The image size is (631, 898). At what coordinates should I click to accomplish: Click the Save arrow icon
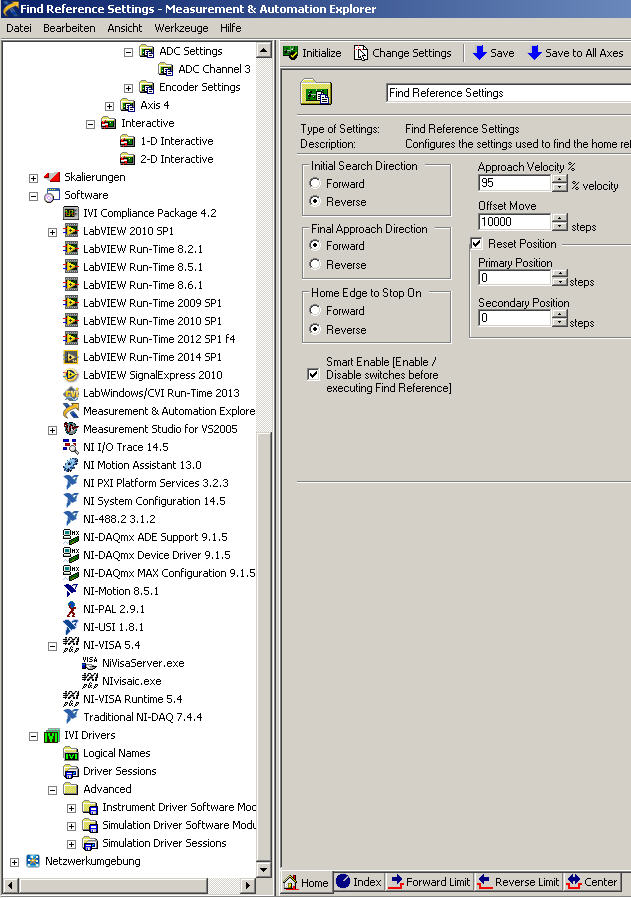480,53
